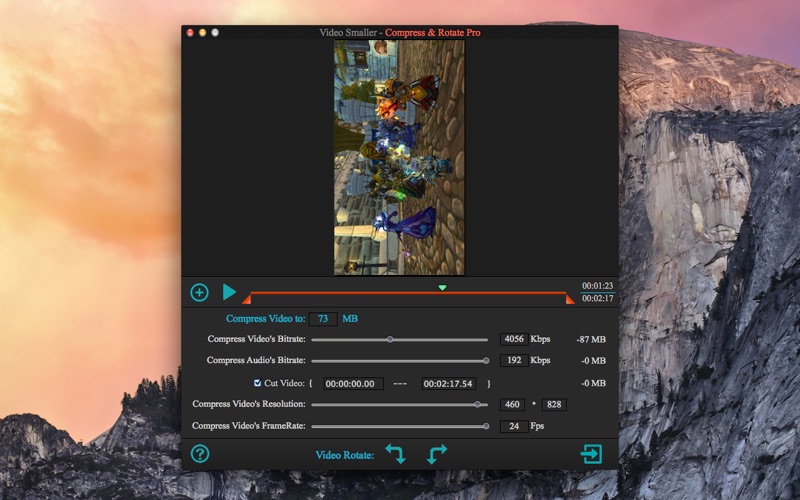Click the Compress Video's FrameRate: label
Viewport: 800px width, 500px height.
tap(248, 426)
